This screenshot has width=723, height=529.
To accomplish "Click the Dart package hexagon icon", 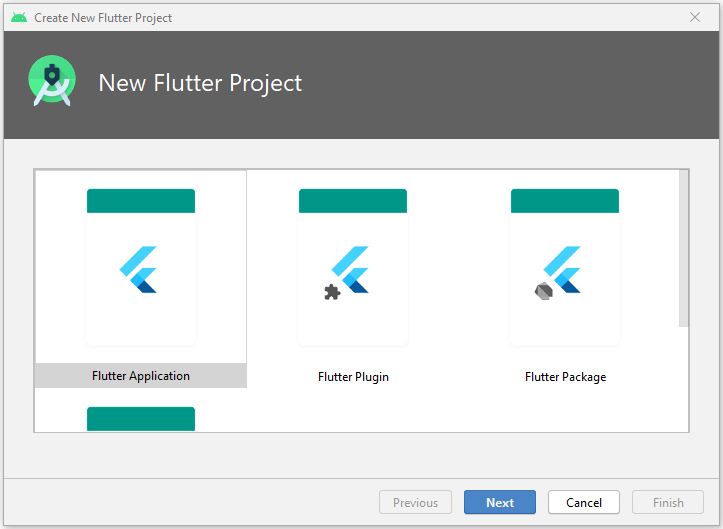I will click(x=544, y=291).
